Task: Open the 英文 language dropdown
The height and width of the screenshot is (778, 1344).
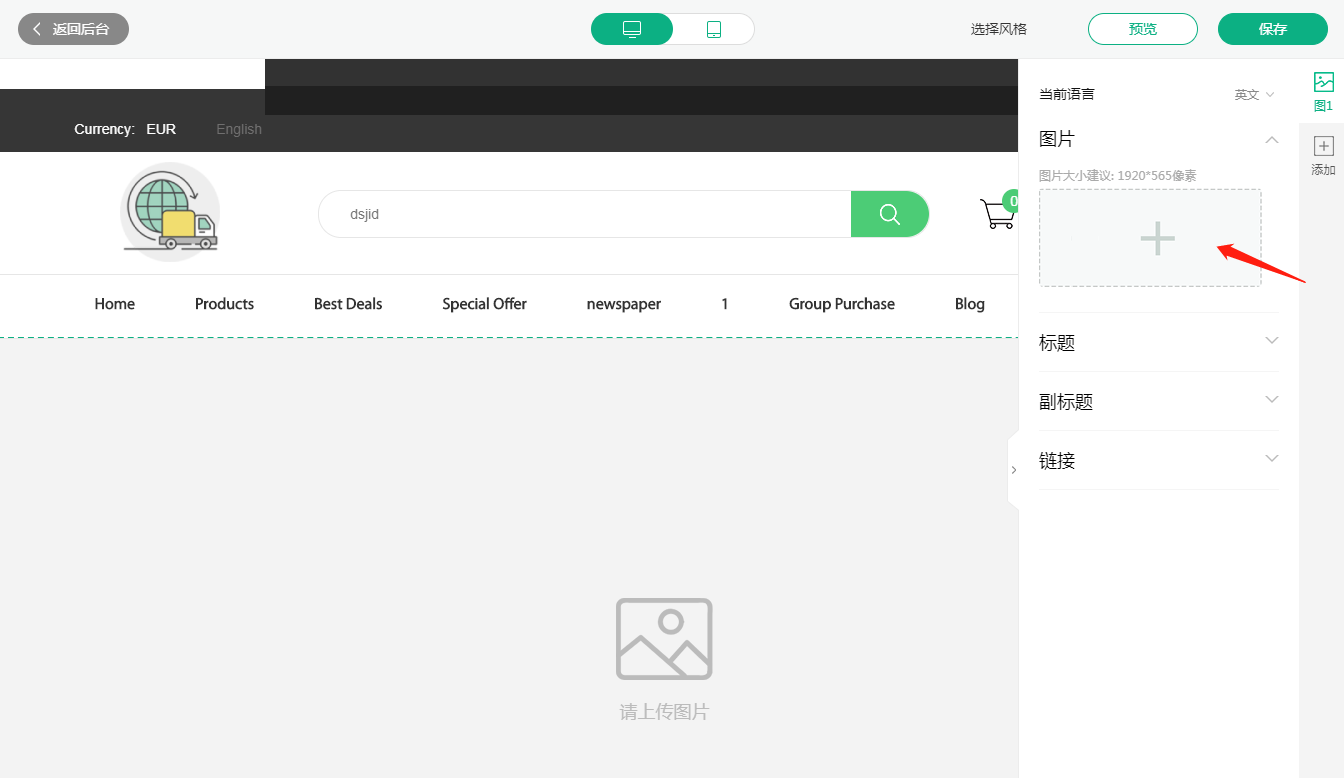Action: 1254,94
